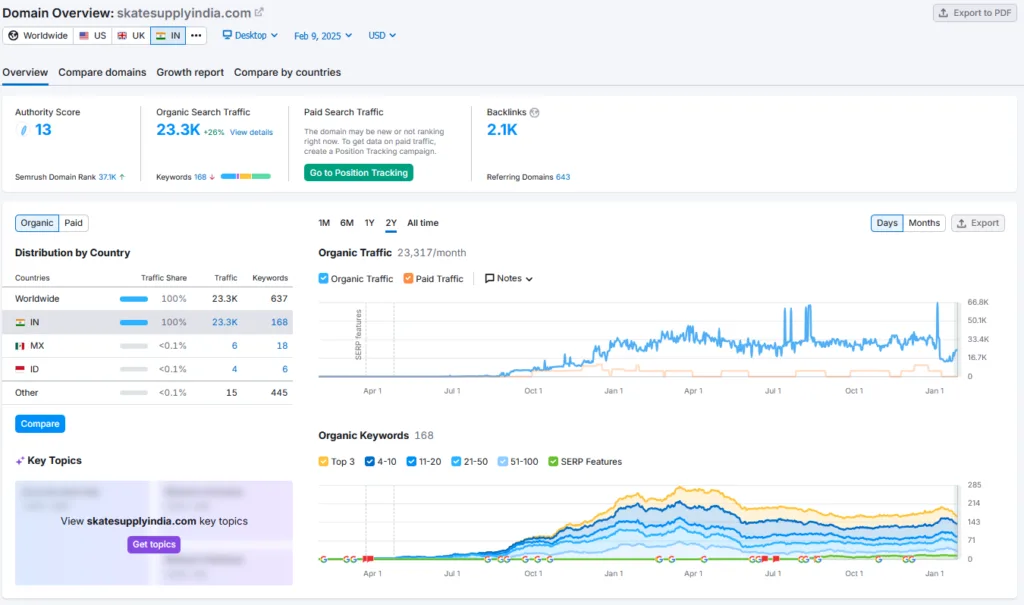Uncheck the Top 3 keywords checkbox
Image resolution: width=1024 pixels, height=605 pixels.
pyautogui.click(x=323, y=461)
